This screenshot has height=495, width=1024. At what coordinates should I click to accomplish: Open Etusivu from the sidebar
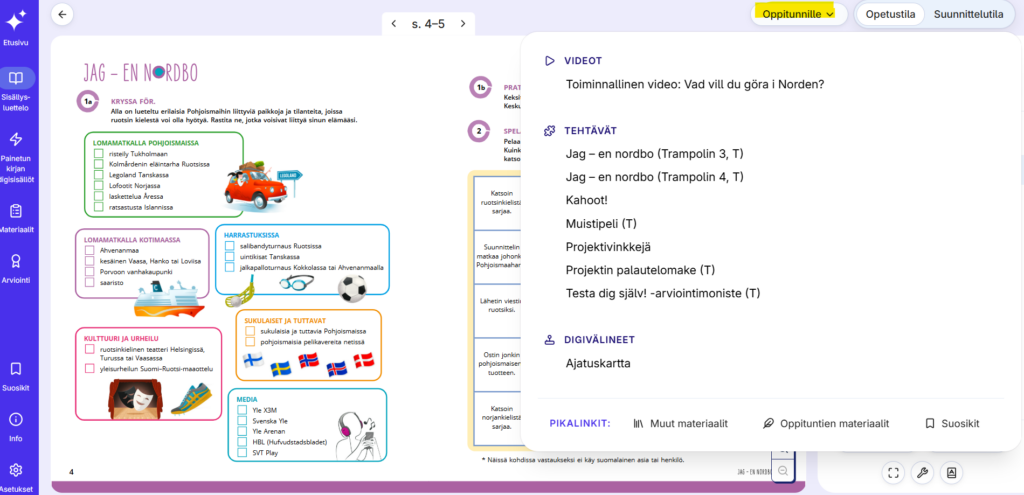(15, 26)
